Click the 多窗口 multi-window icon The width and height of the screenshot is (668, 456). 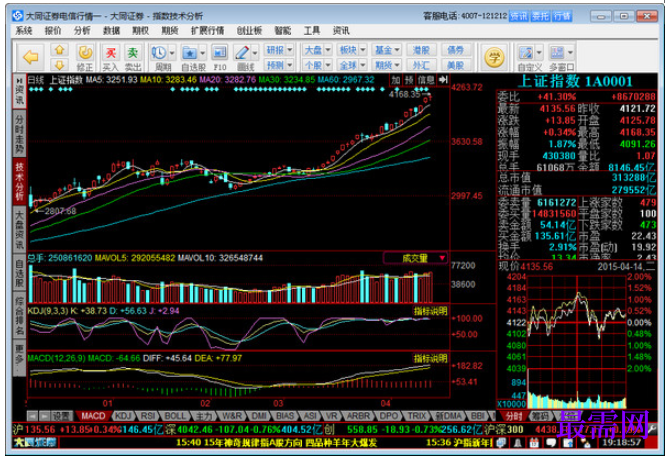point(557,53)
